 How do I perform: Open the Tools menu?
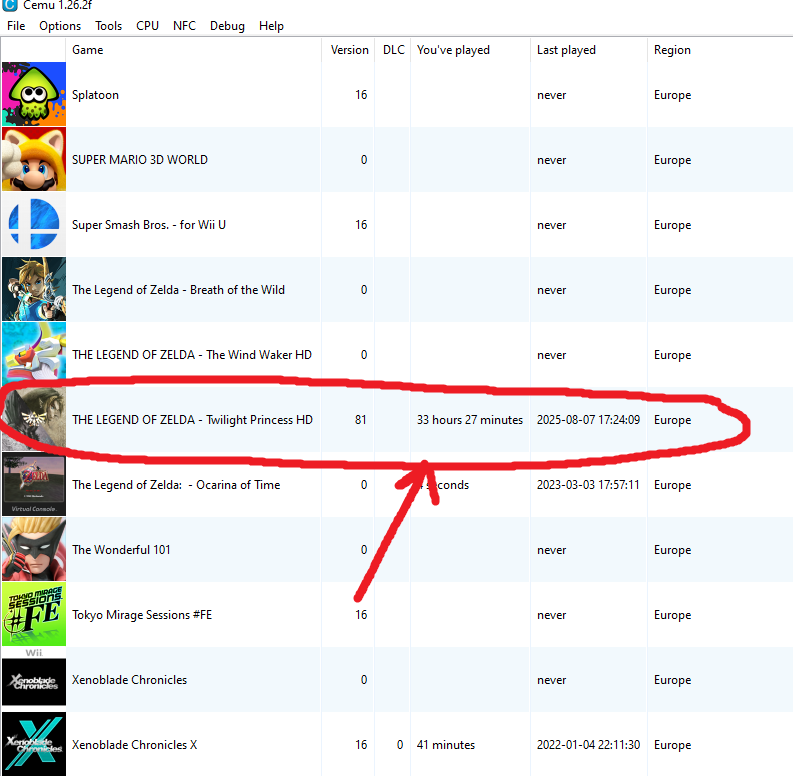(x=108, y=26)
